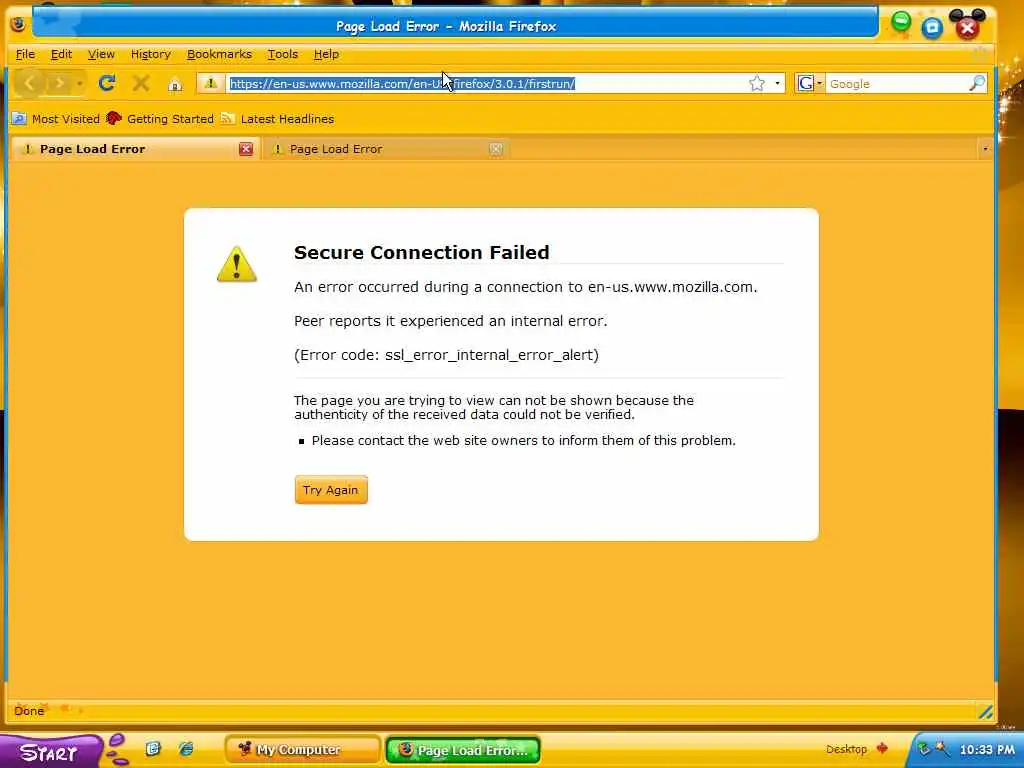
Task: Run search with the magnifier icon
Action: pos(977,83)
